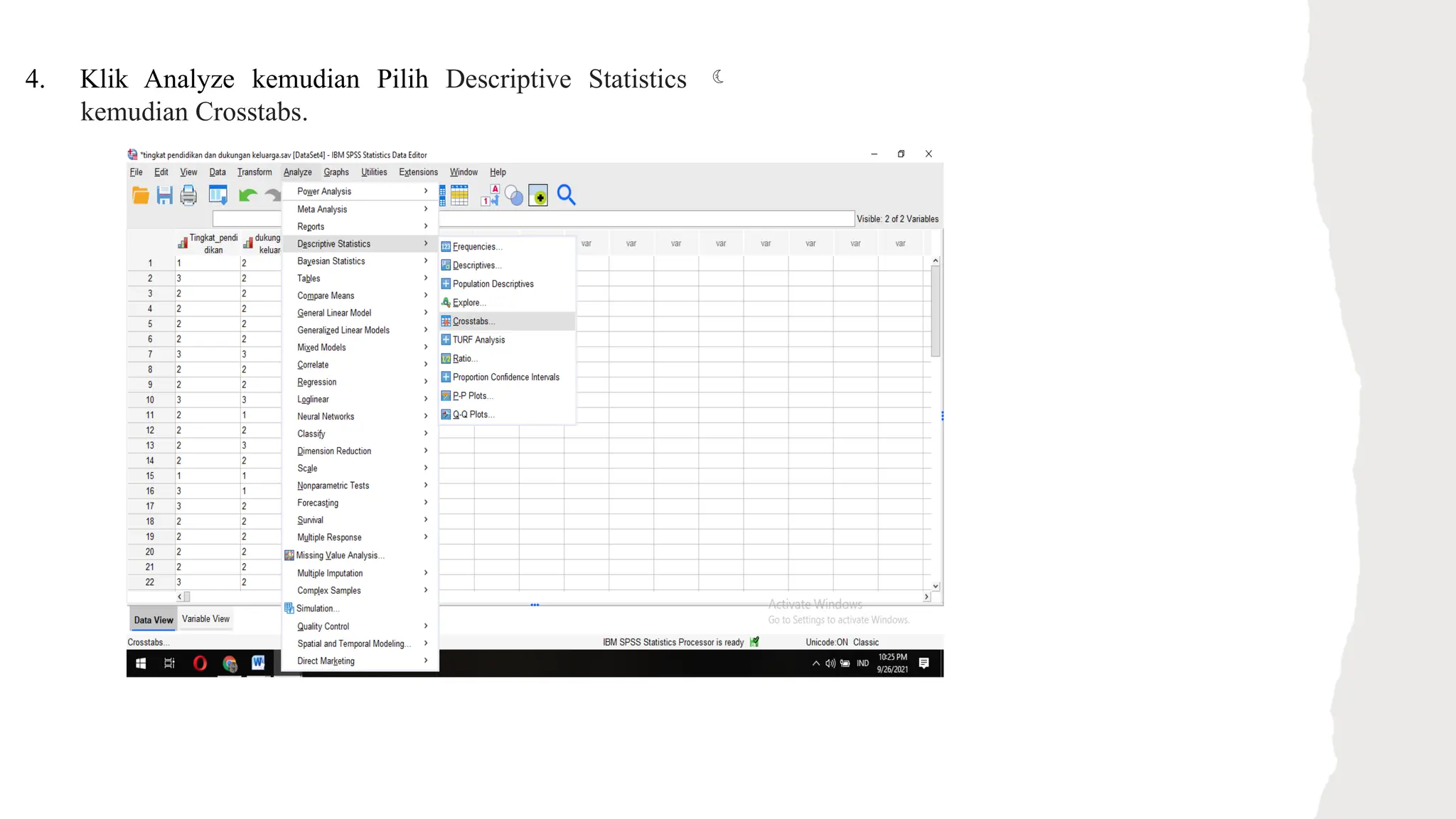
Task: Open the Recall recently used dialogs icon
Action: coord(218,195)
